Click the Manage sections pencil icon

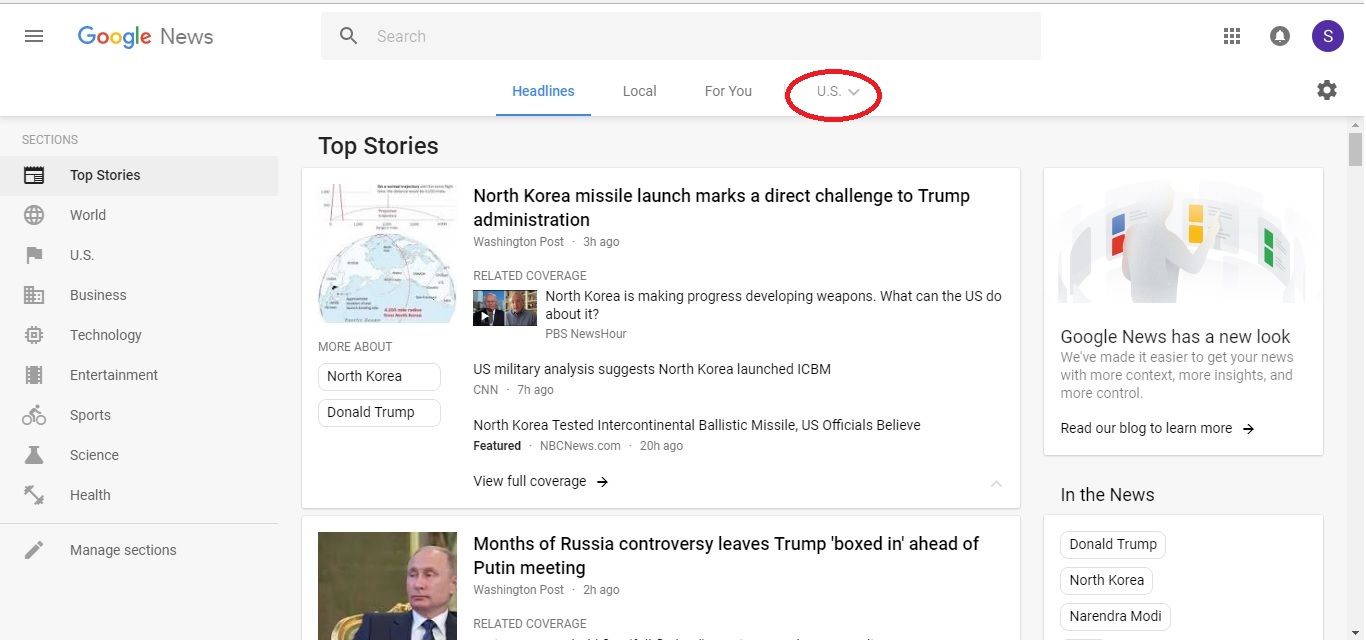point(34,550)
